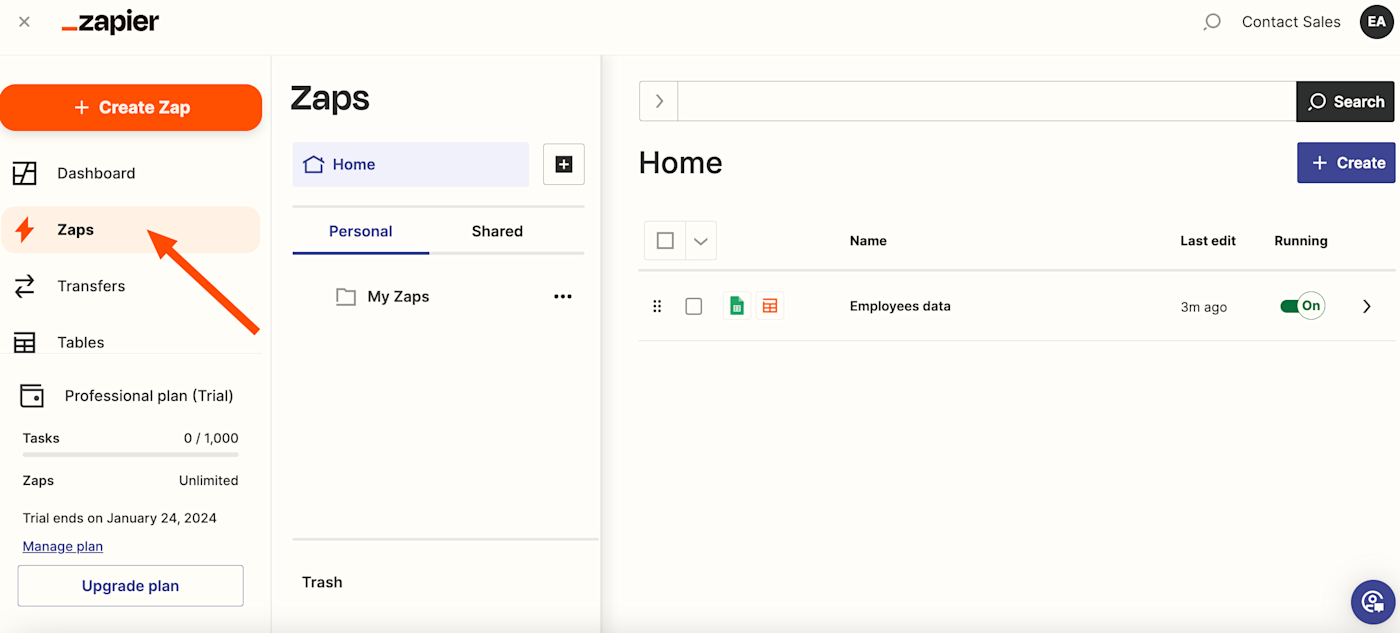Focus the Zaps search input field
1400x633 pixels.
pyautogui.click(x=987, y=101)
